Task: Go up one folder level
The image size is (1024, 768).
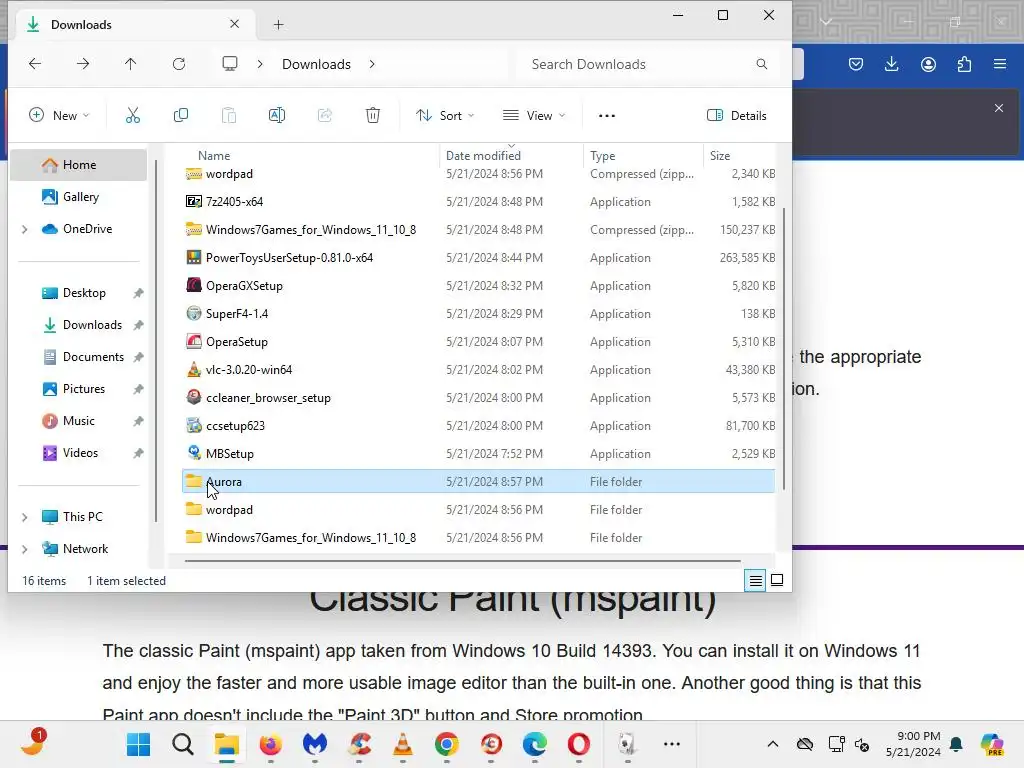Action: tap(131, 63)
